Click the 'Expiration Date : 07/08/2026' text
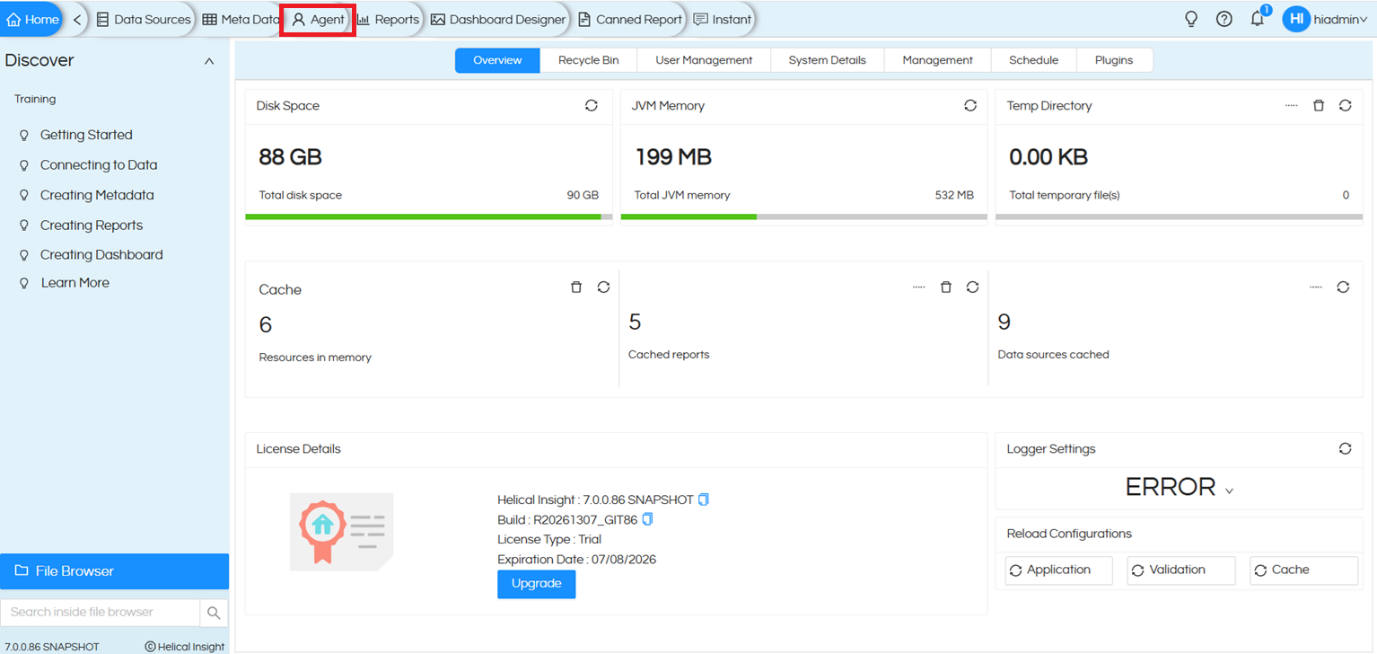 (577, 559)
